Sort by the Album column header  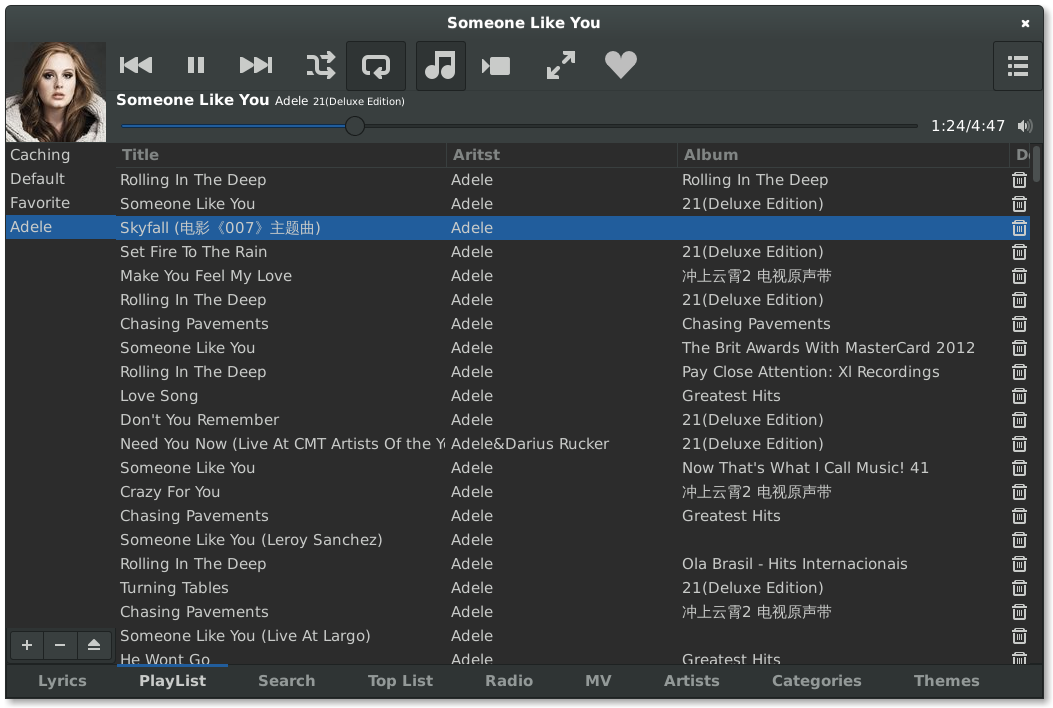click(843, 154)
